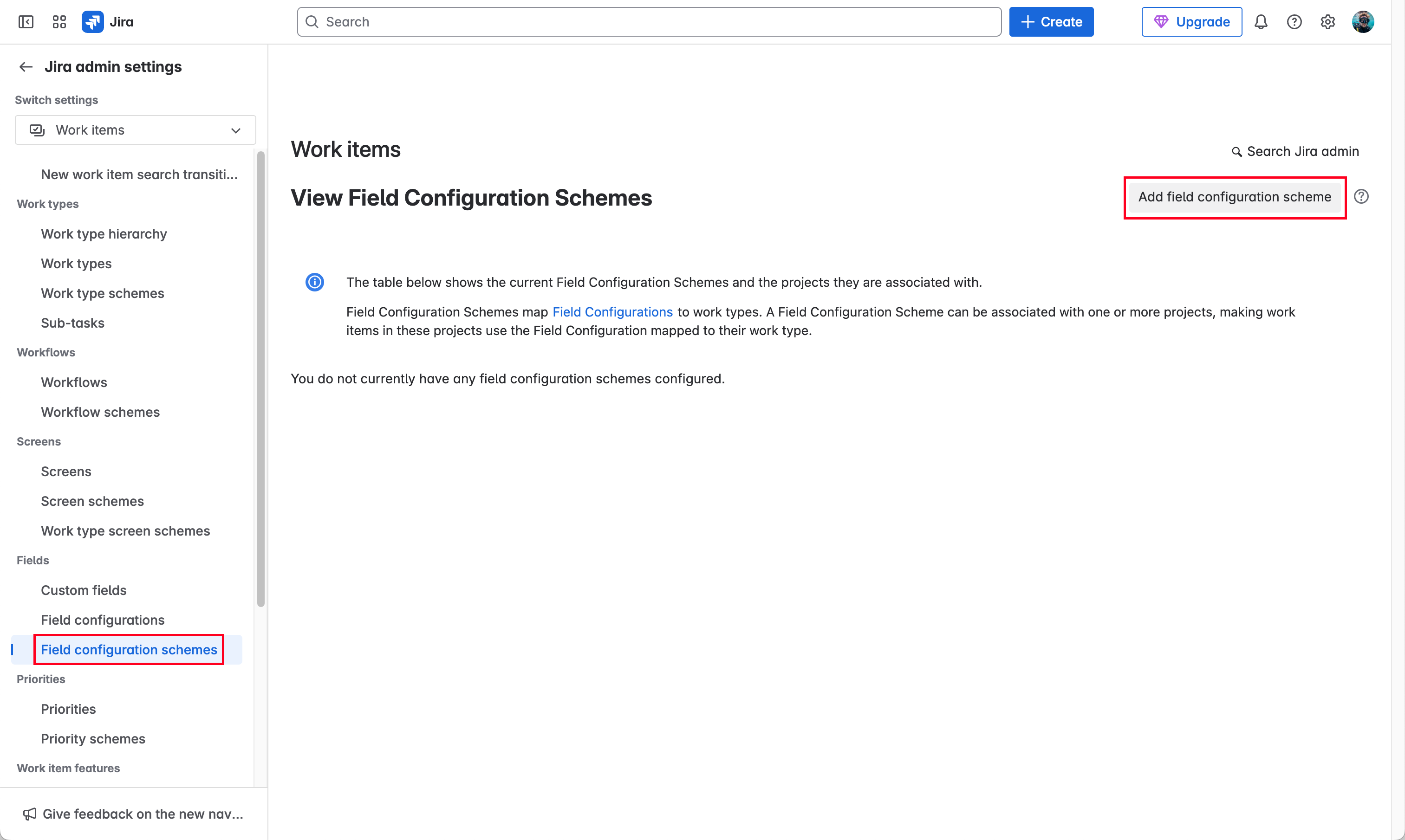Open Workflow schemes sidebar item
Viewport: 1405px width, 840px height.
tap(100, 412)
